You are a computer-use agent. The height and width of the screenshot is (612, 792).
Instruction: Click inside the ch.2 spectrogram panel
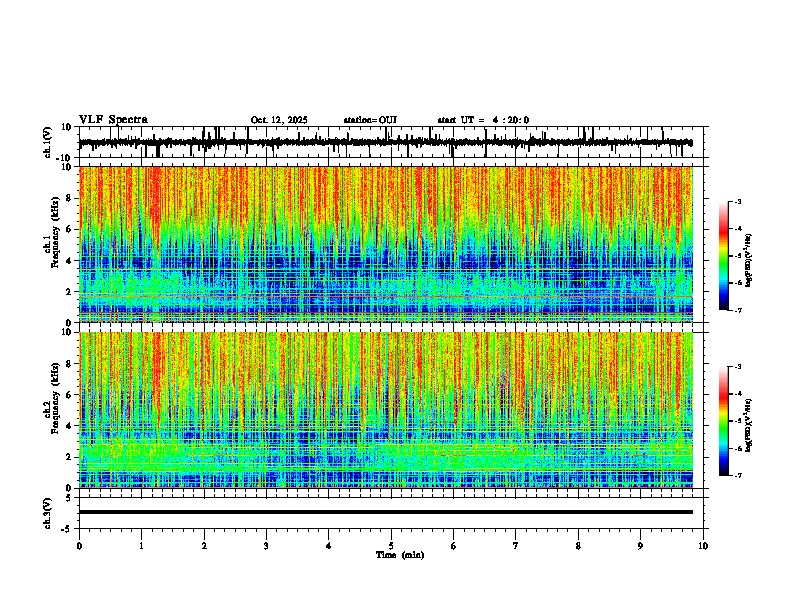click(386, 410)
